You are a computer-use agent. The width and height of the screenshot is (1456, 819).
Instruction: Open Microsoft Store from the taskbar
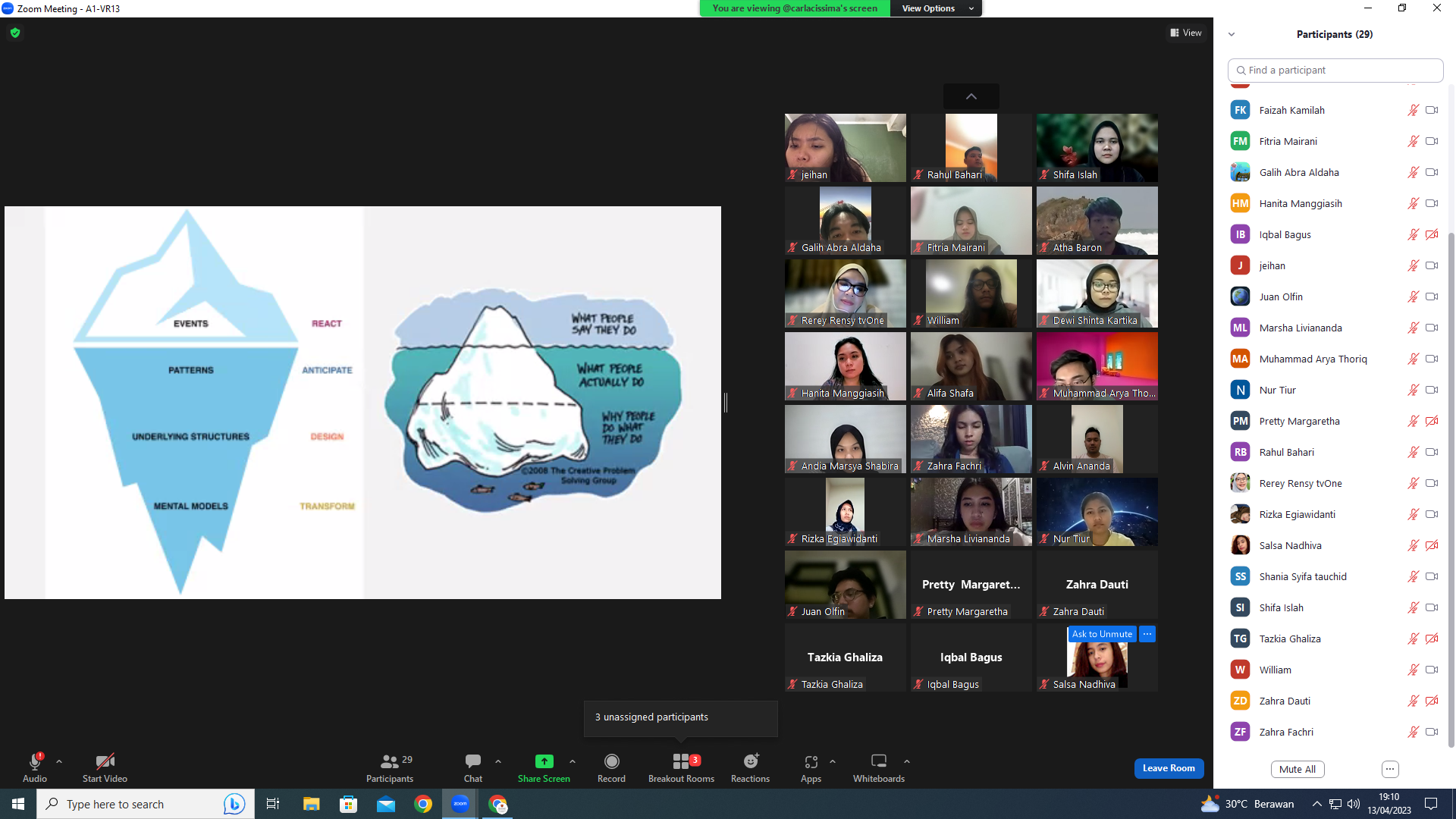(x=349, y=804)
